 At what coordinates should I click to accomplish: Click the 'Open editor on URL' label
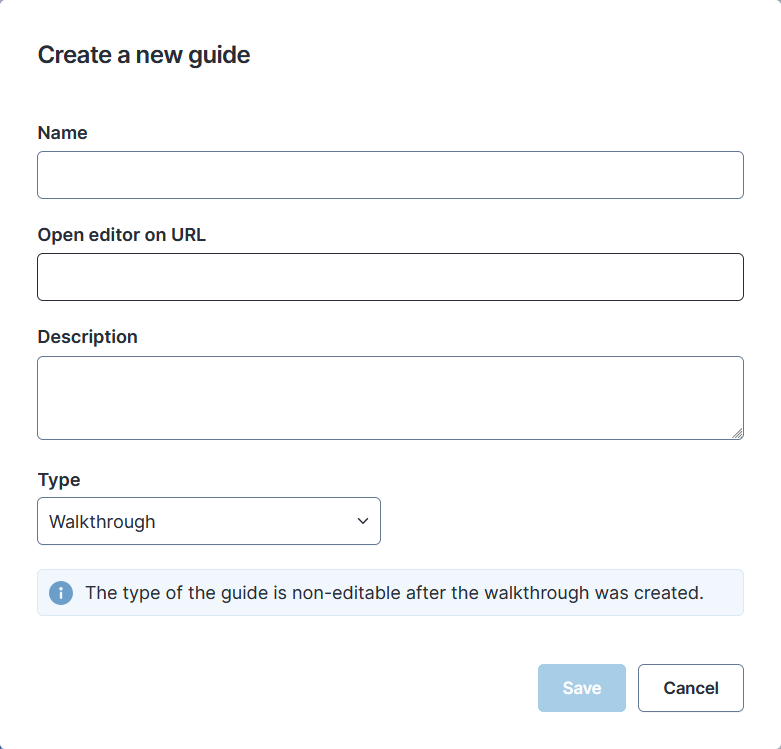pyautogui.click(x=121, y=235)
